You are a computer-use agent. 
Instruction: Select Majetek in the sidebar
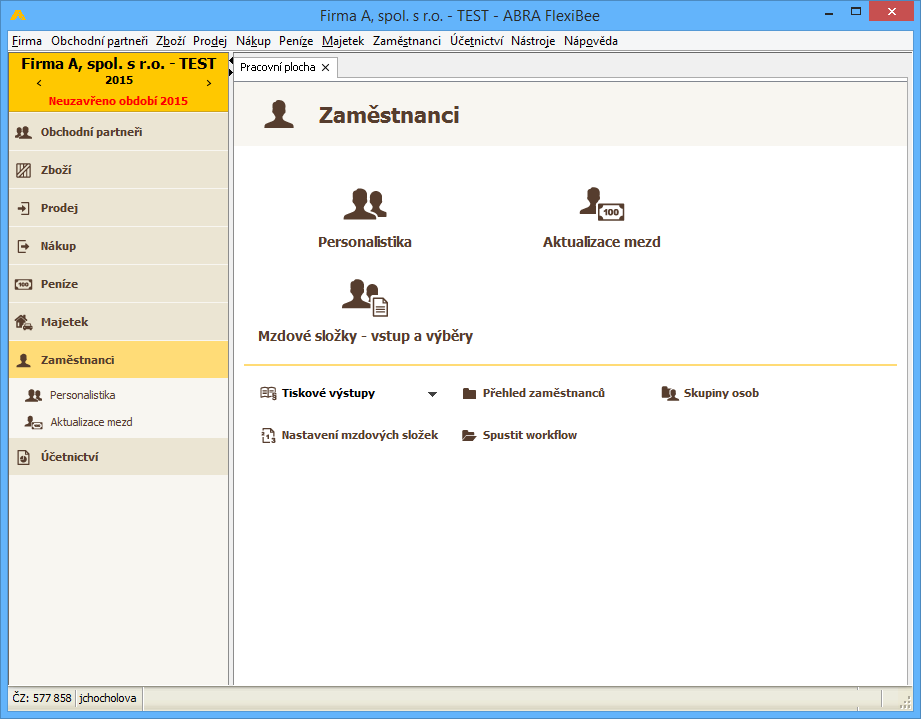click(119, 322)
